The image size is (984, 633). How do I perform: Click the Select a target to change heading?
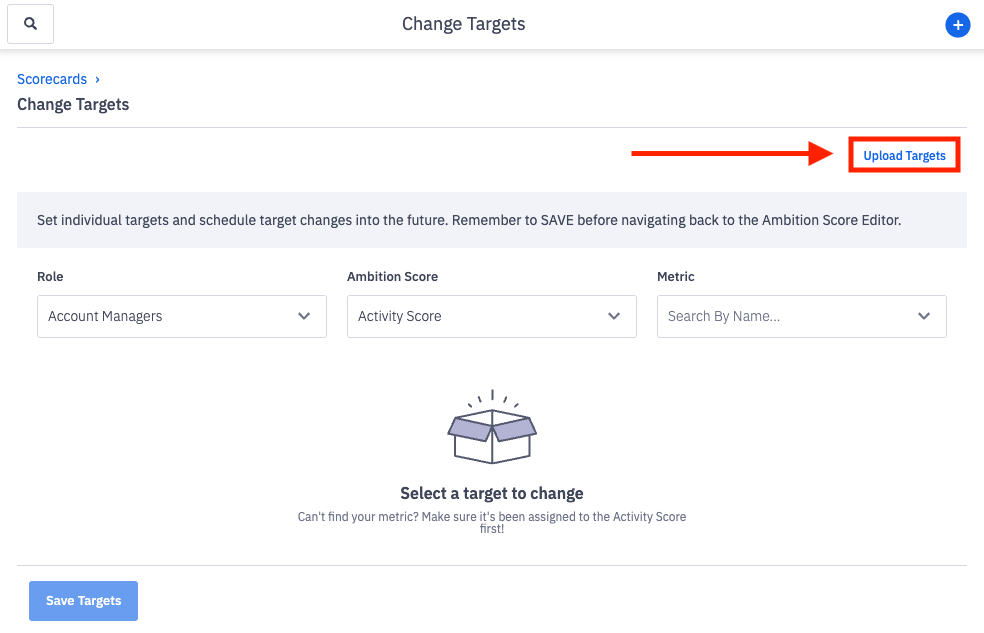click(x=491, y=493)
